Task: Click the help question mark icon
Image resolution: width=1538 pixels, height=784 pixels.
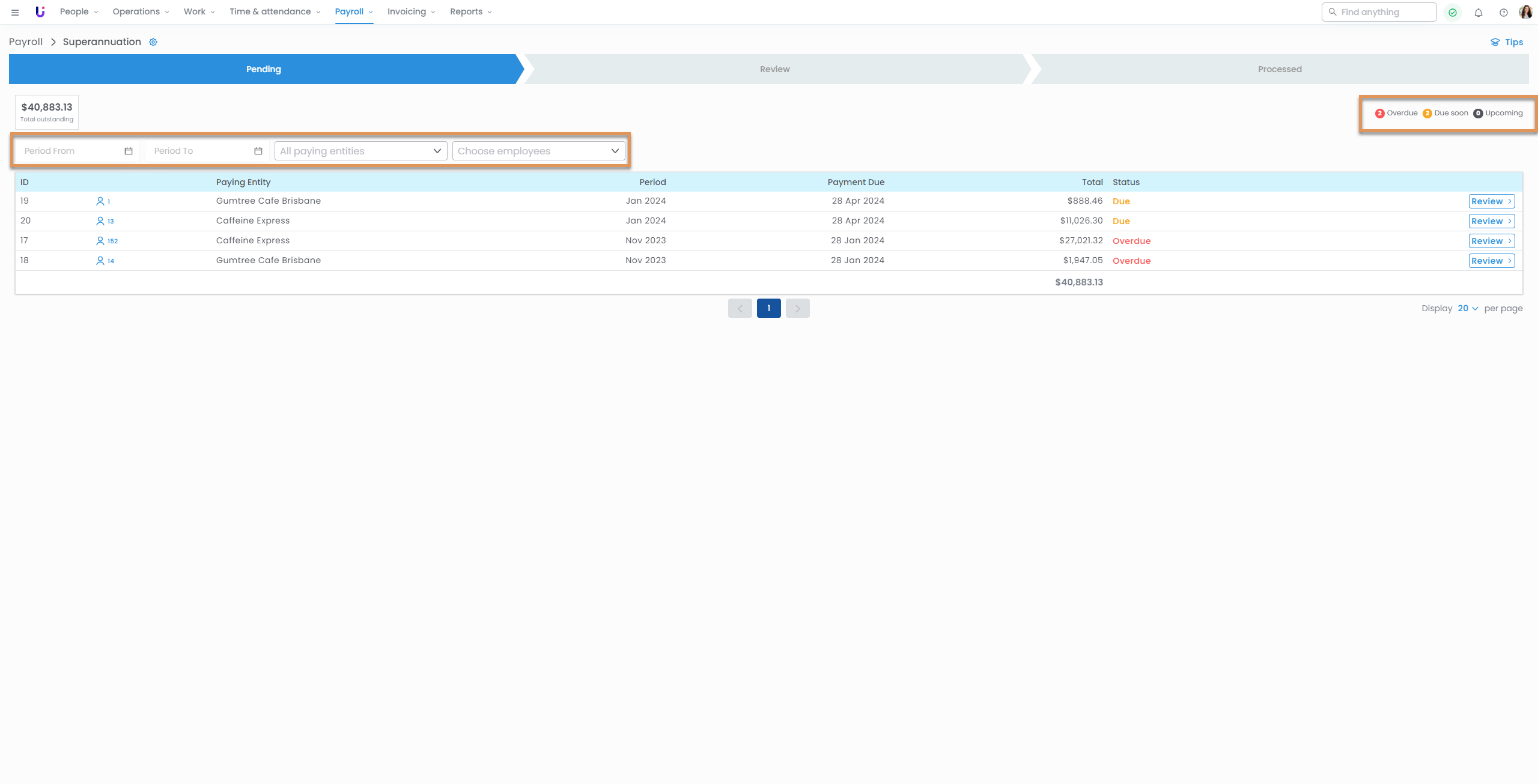Action: point(1504,12)
